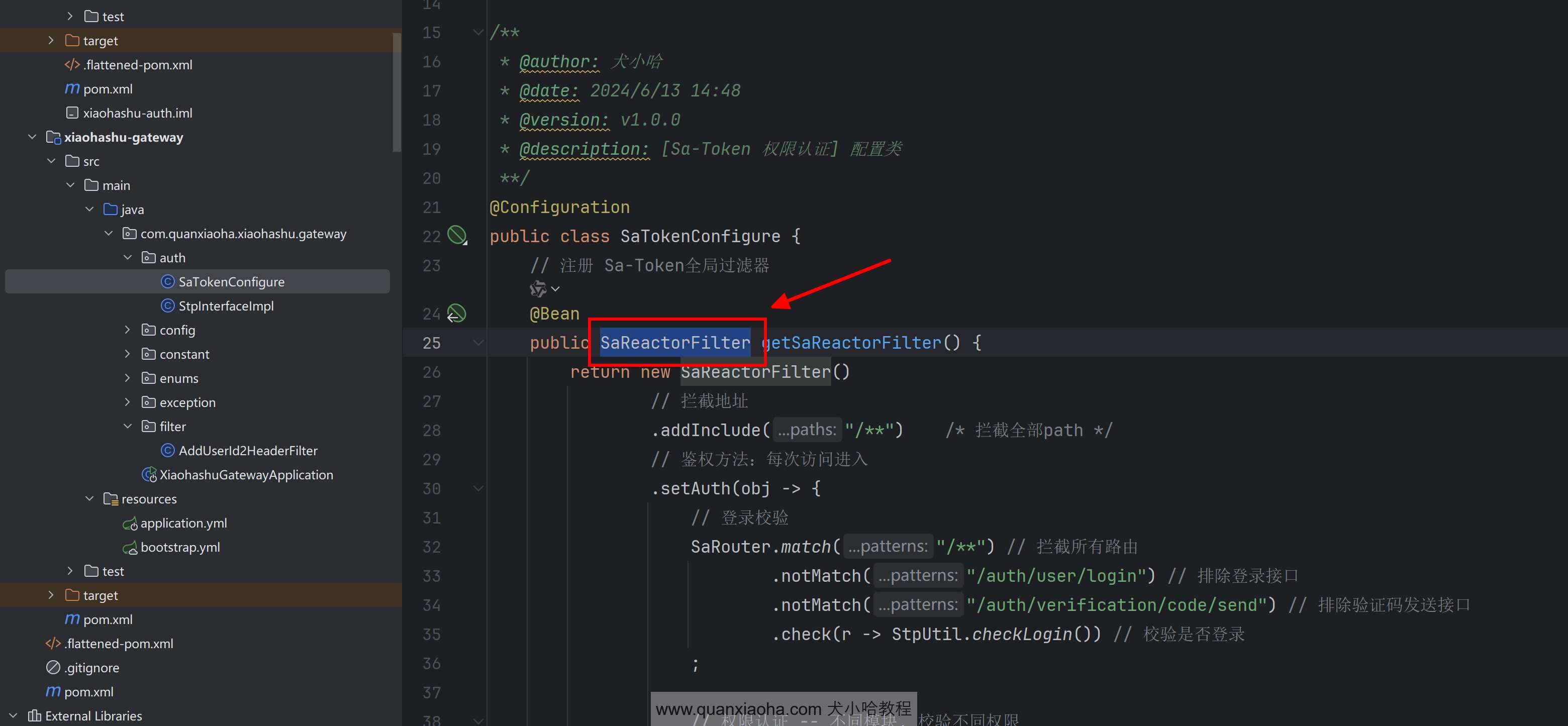Viewport: 1568px width, 726px height.
Task: Click the project tree vertical scrollbar
Action: pos(397,91)
